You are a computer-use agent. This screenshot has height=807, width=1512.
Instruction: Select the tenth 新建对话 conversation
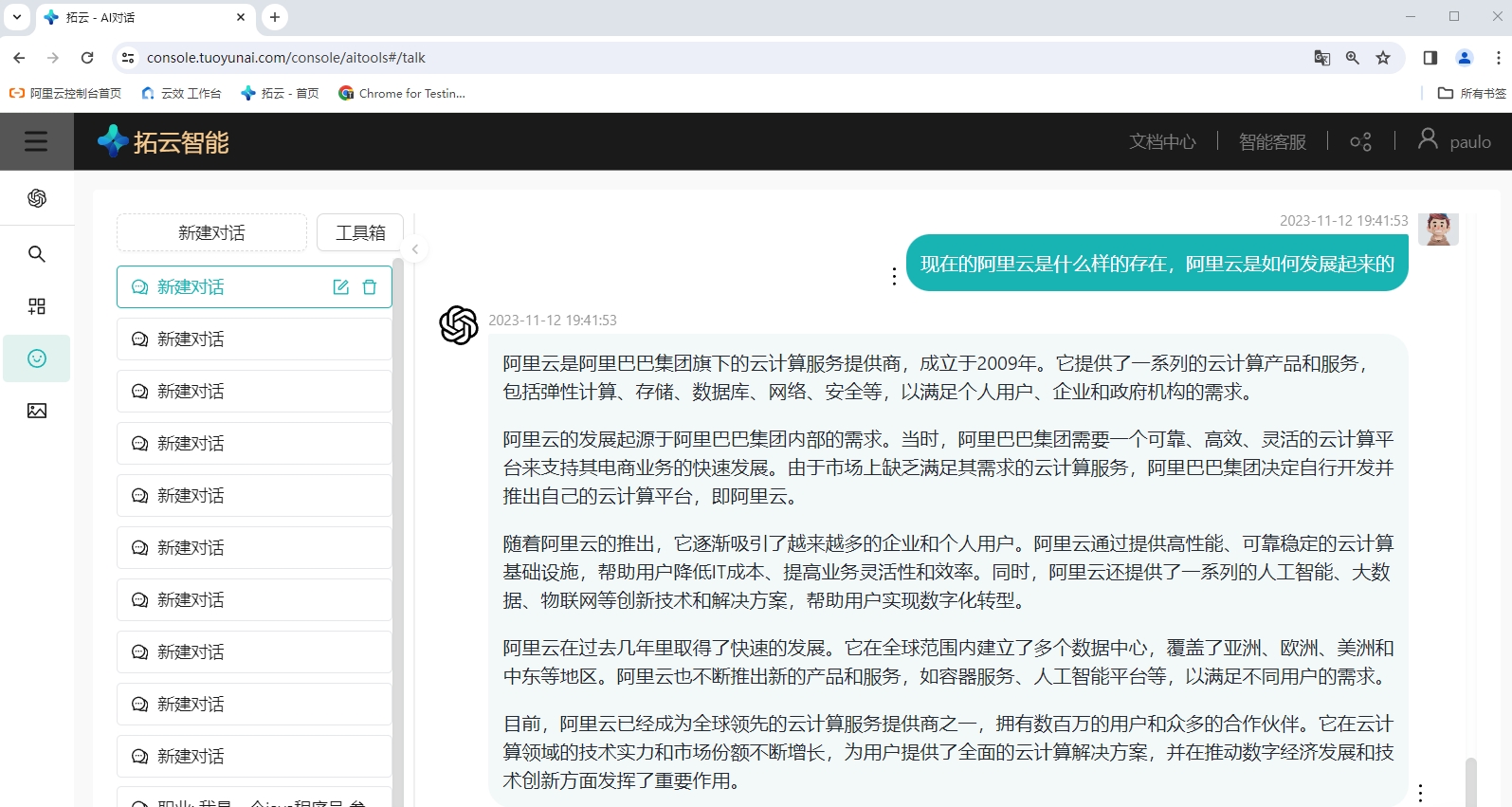tap(254, 756)
